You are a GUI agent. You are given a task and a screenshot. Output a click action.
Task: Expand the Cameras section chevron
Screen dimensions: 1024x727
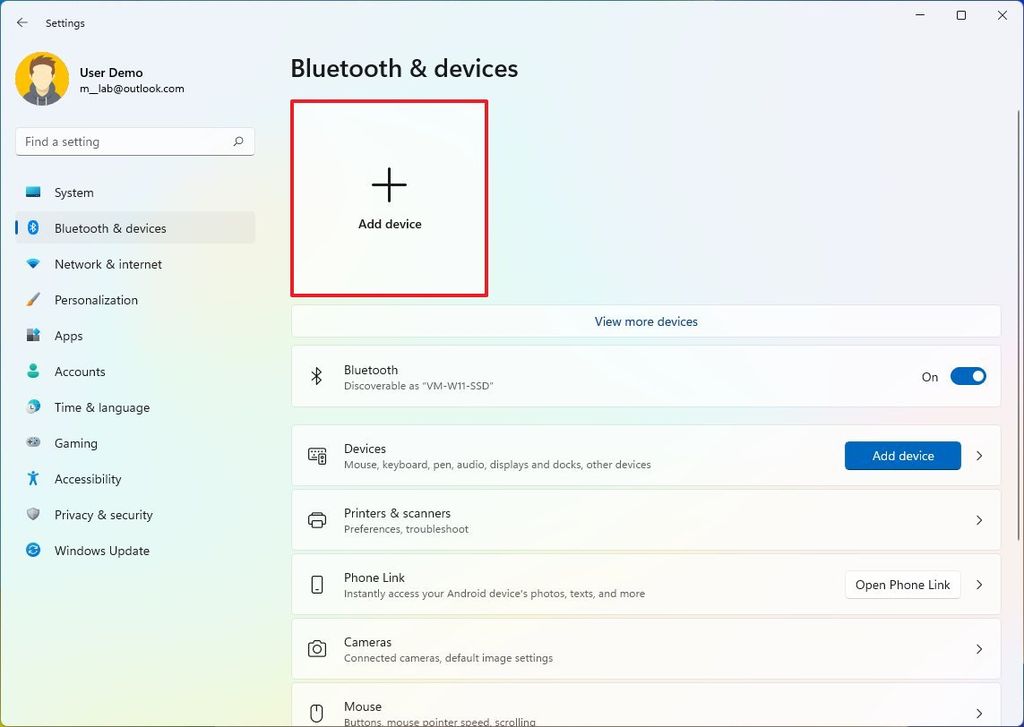coord(979,649)
